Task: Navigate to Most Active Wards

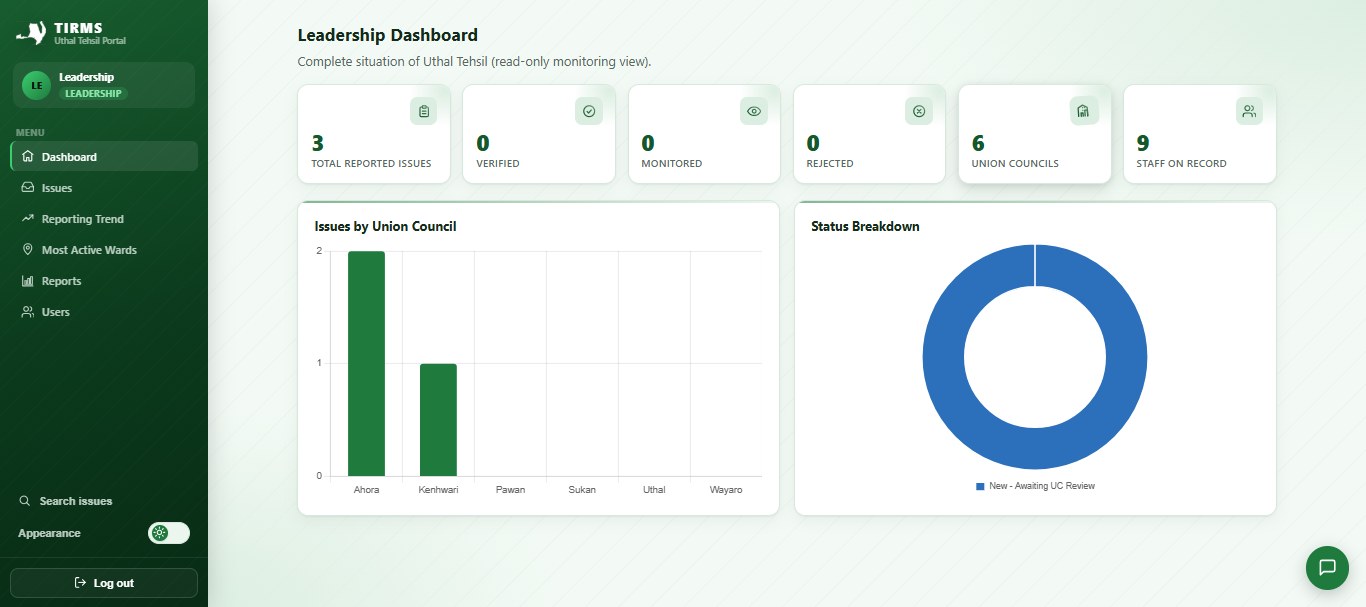Action: click(104, 250)
